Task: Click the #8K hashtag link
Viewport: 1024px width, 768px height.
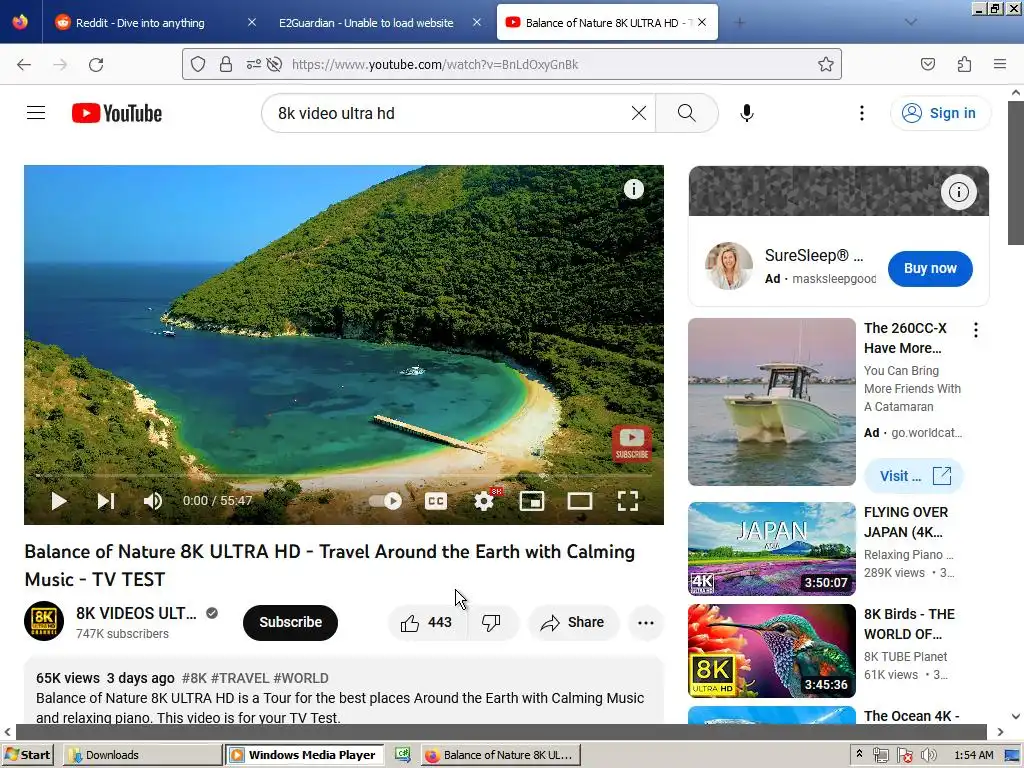Action: (194, 678)
